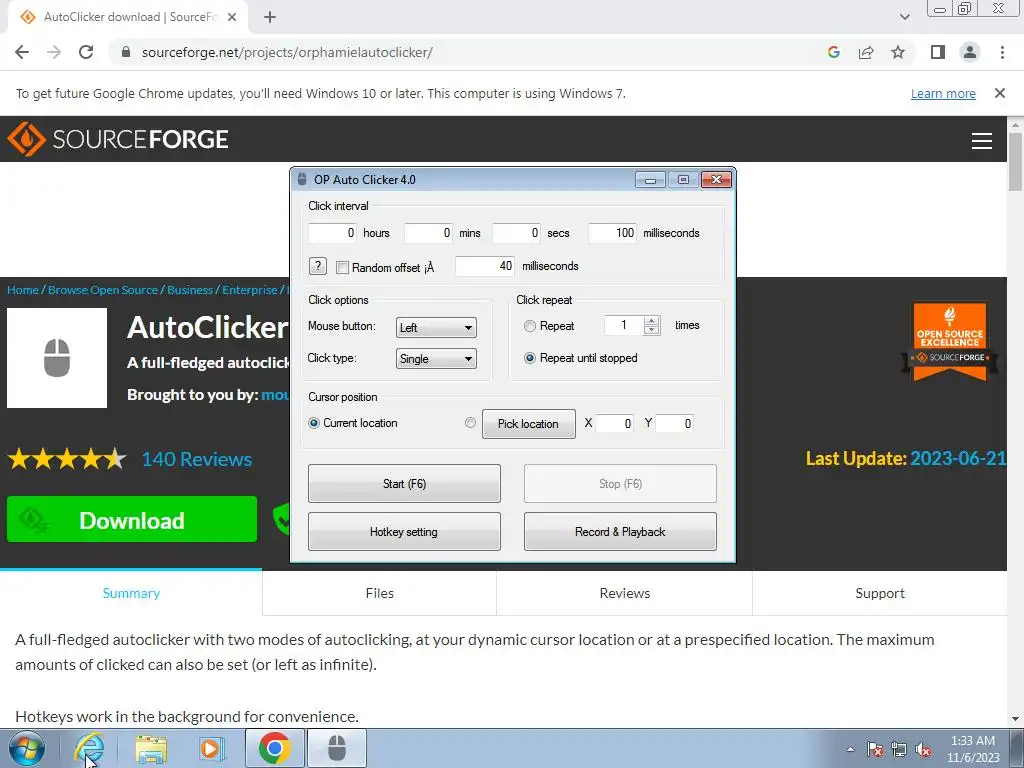Click the taskbar clock showing 1:33 AM
Viewport: 1024px width, 768px height.
973,749
